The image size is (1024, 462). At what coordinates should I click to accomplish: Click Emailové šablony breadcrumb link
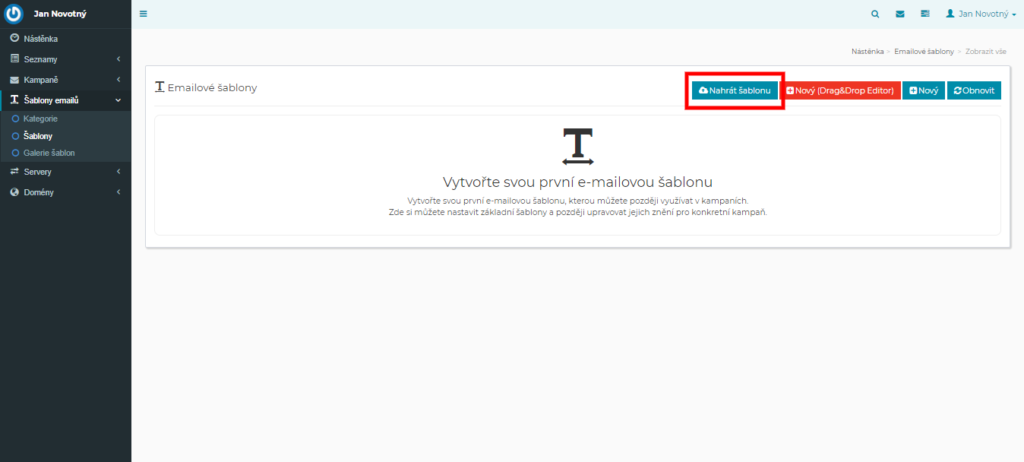(x=923, y=50)
